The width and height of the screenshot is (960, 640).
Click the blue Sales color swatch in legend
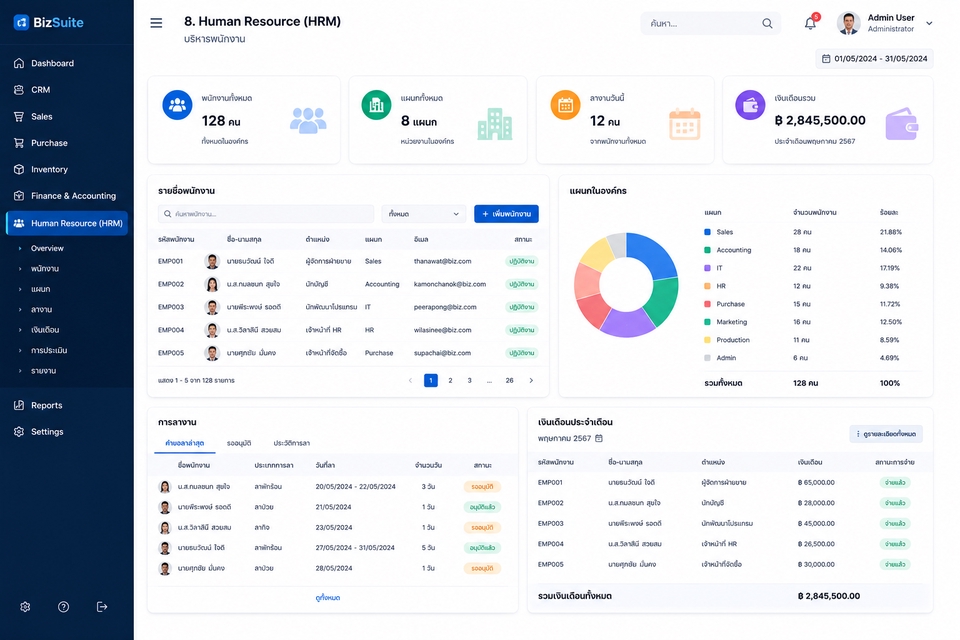tap(707, 232)
